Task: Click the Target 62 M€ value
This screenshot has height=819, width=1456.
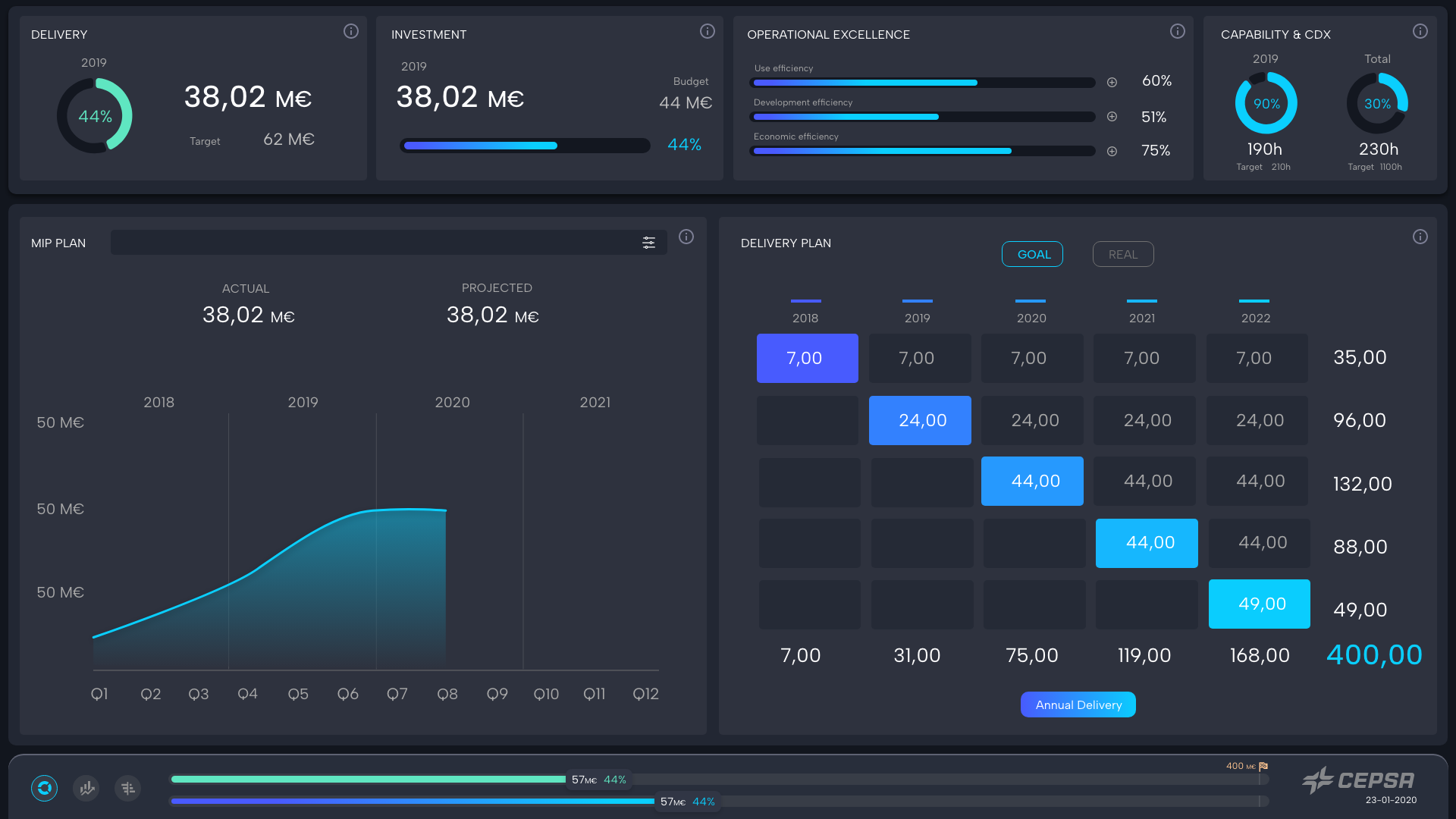Action: pos(289,140)
